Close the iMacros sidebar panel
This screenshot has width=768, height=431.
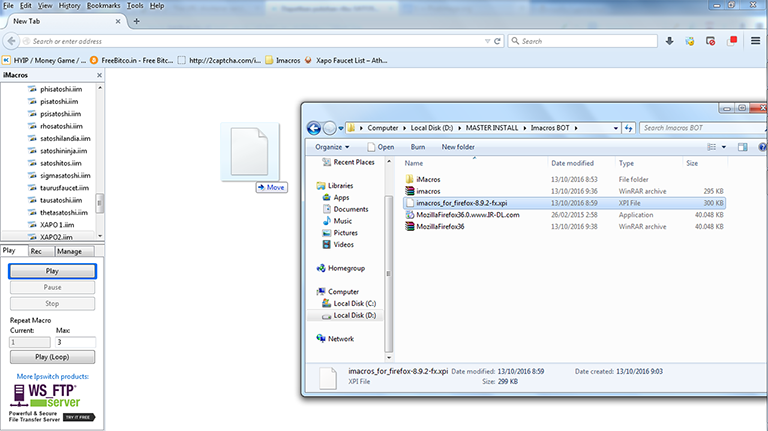pos(99,75)
